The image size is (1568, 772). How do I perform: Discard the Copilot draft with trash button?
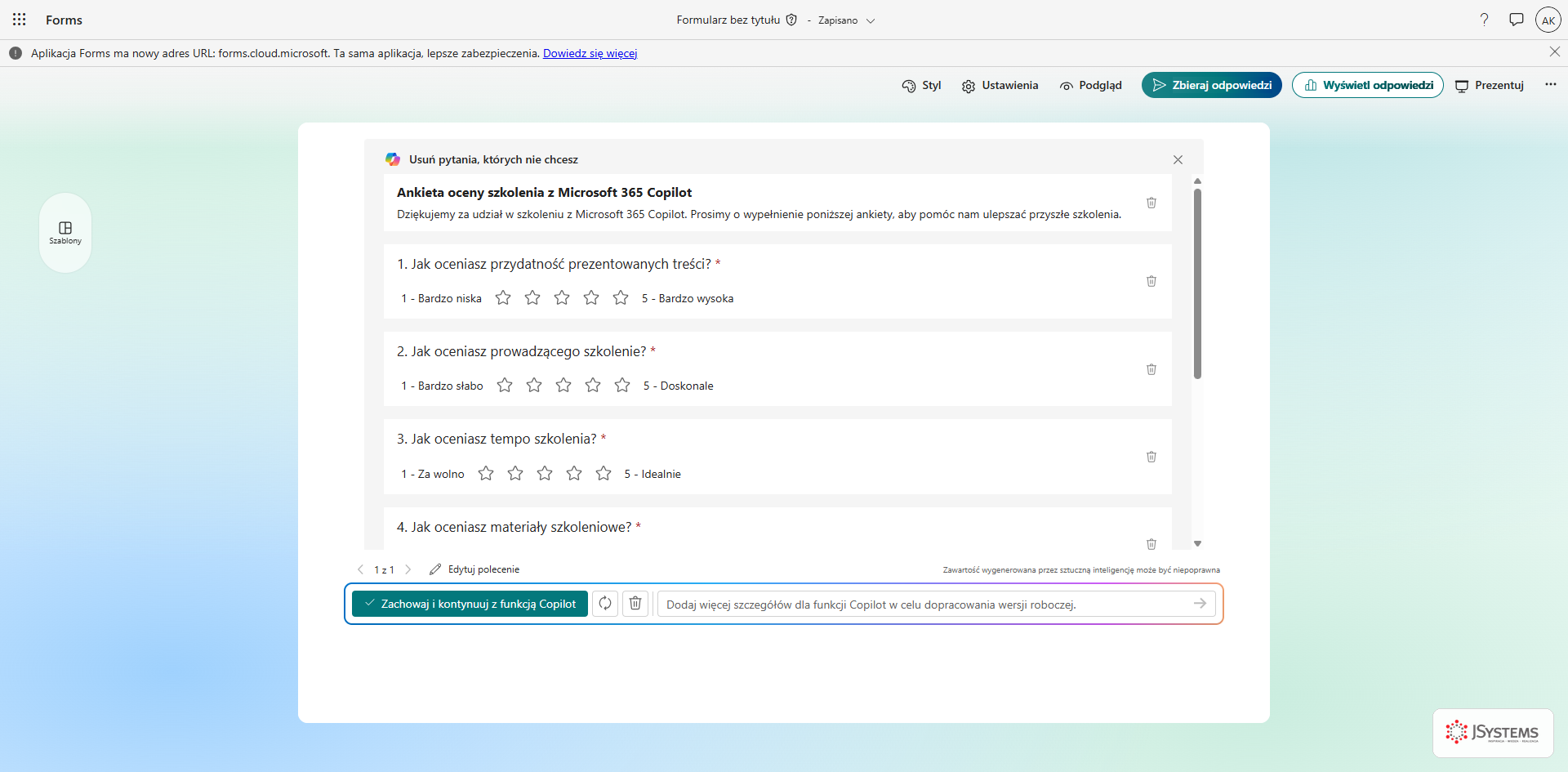635,604
